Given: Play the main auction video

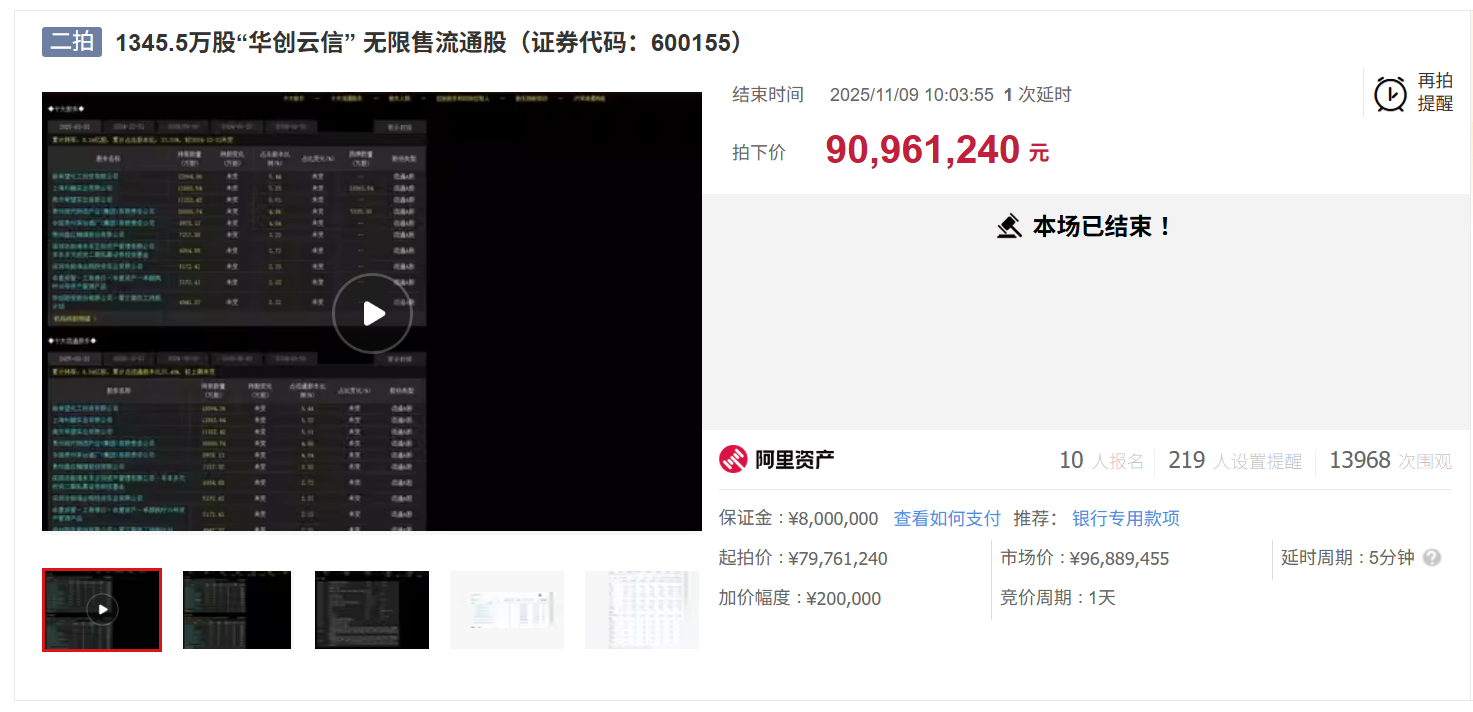Looking at the screenshot, I should (x=372, y=313).
